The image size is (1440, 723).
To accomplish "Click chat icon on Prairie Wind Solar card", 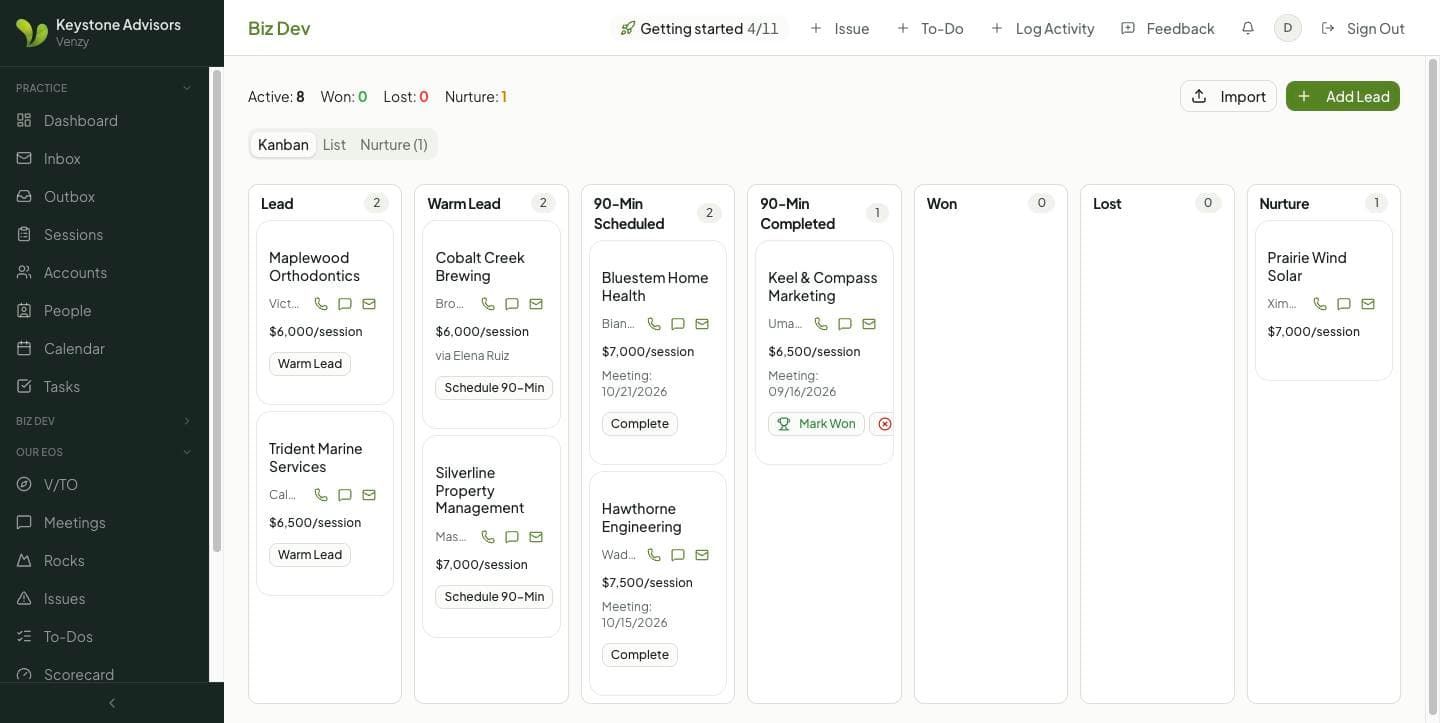I will pos(1344,304).
